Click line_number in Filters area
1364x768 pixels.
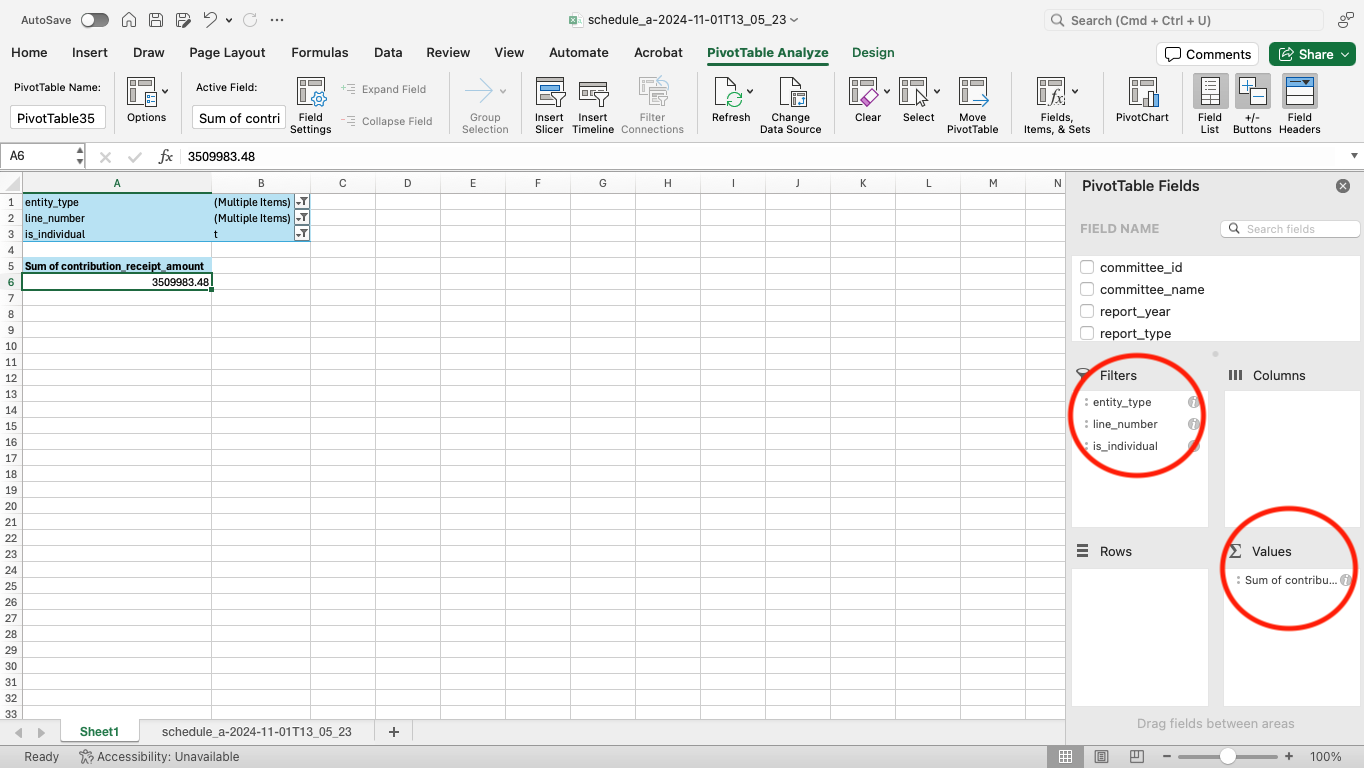coord(1125,424)
